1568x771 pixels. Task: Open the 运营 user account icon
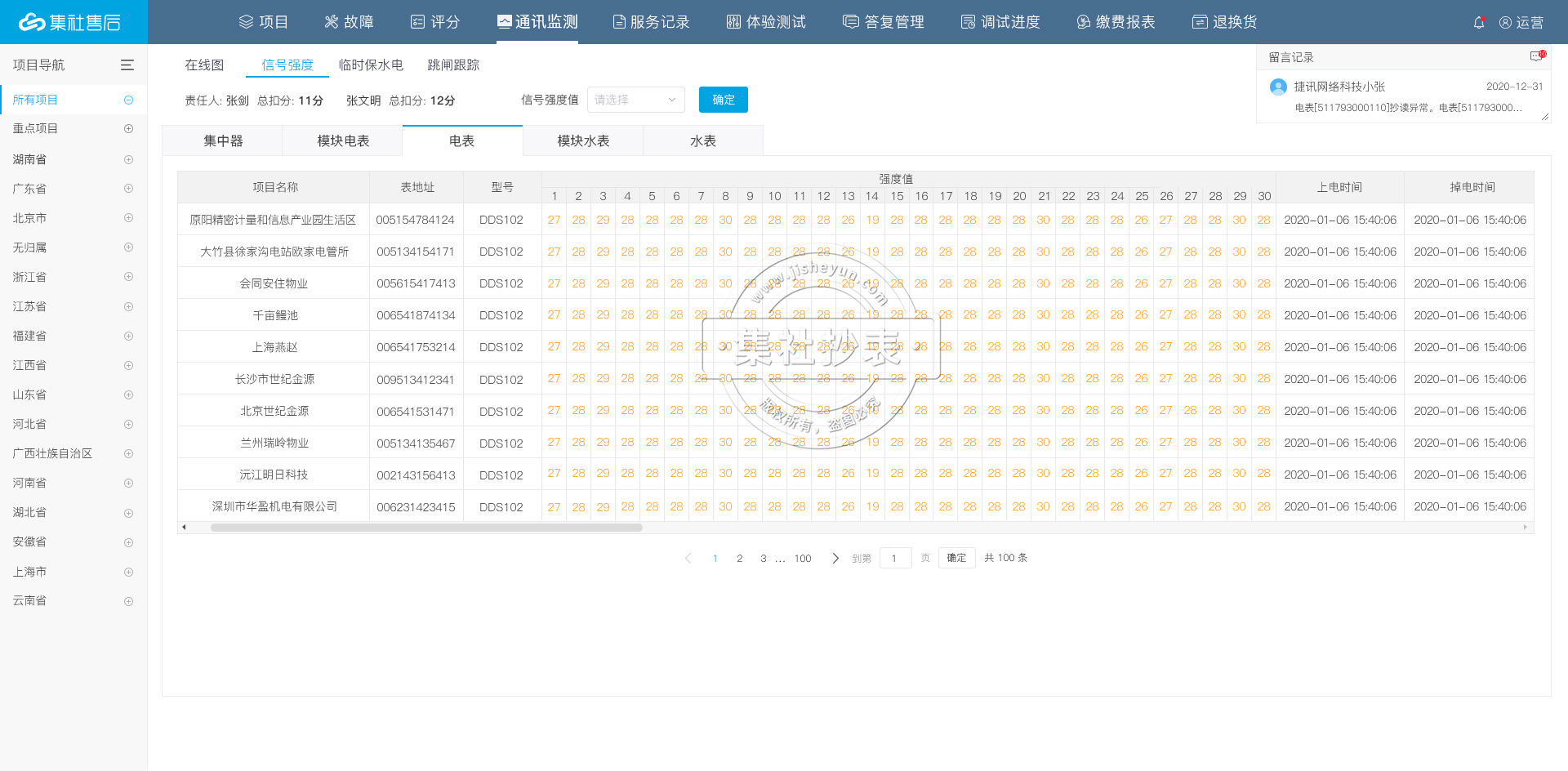point(1505,23)
